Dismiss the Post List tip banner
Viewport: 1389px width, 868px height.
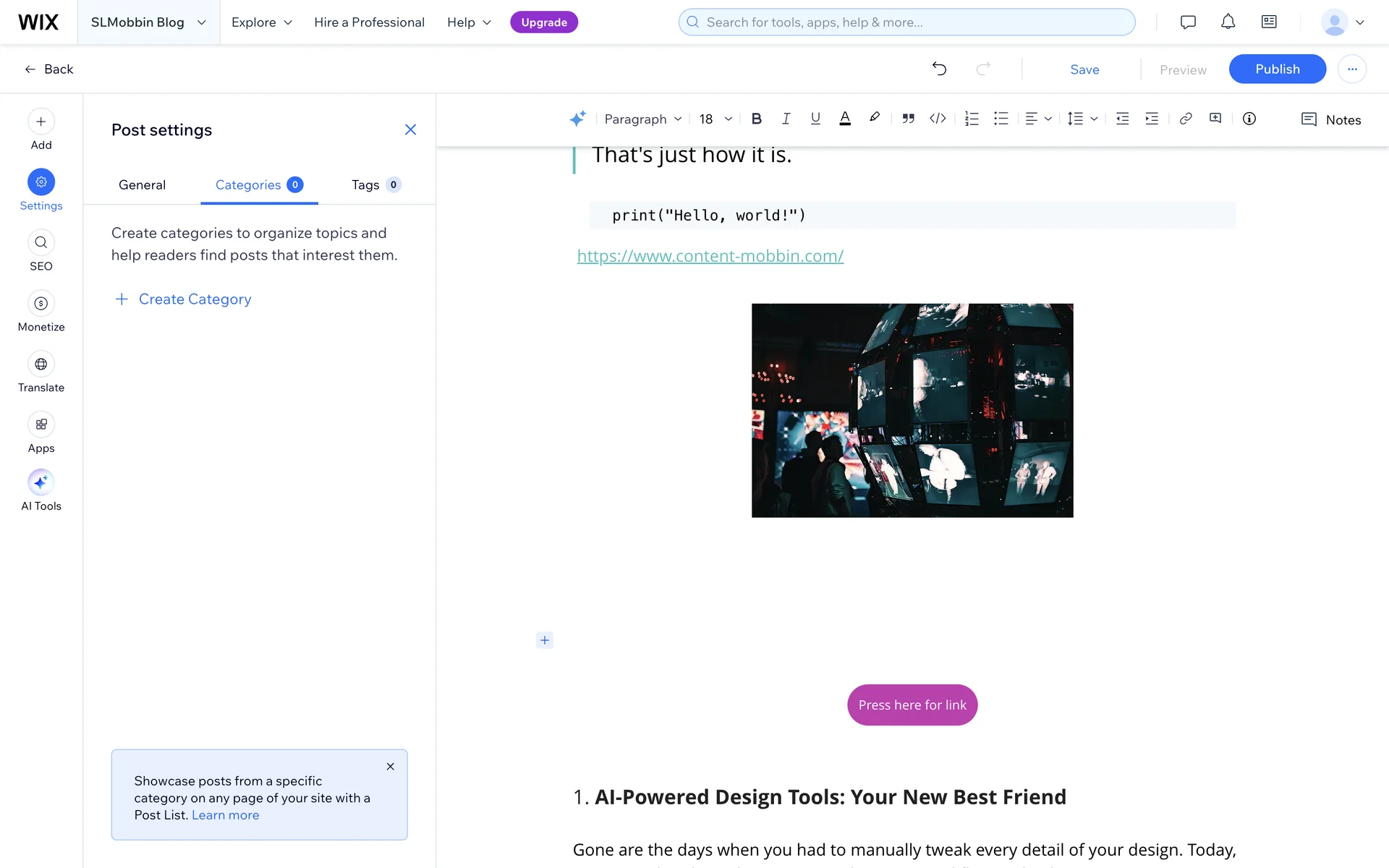(390, 767)
